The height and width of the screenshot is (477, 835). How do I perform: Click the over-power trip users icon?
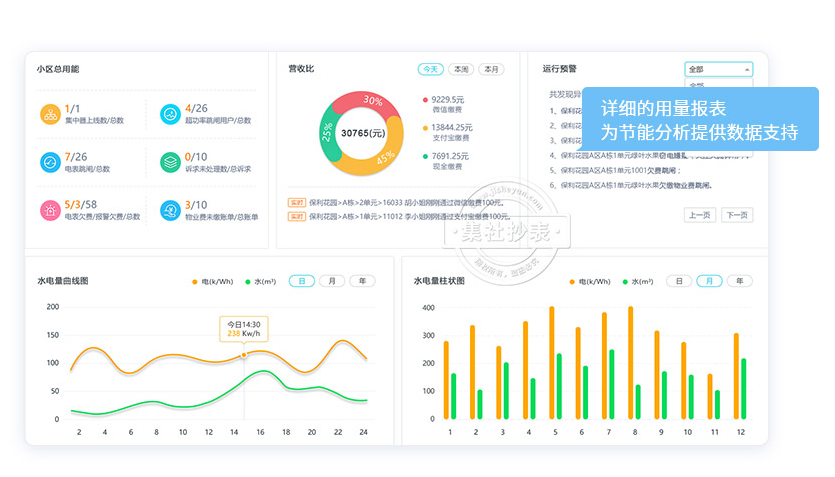click(x=170, y=114)
